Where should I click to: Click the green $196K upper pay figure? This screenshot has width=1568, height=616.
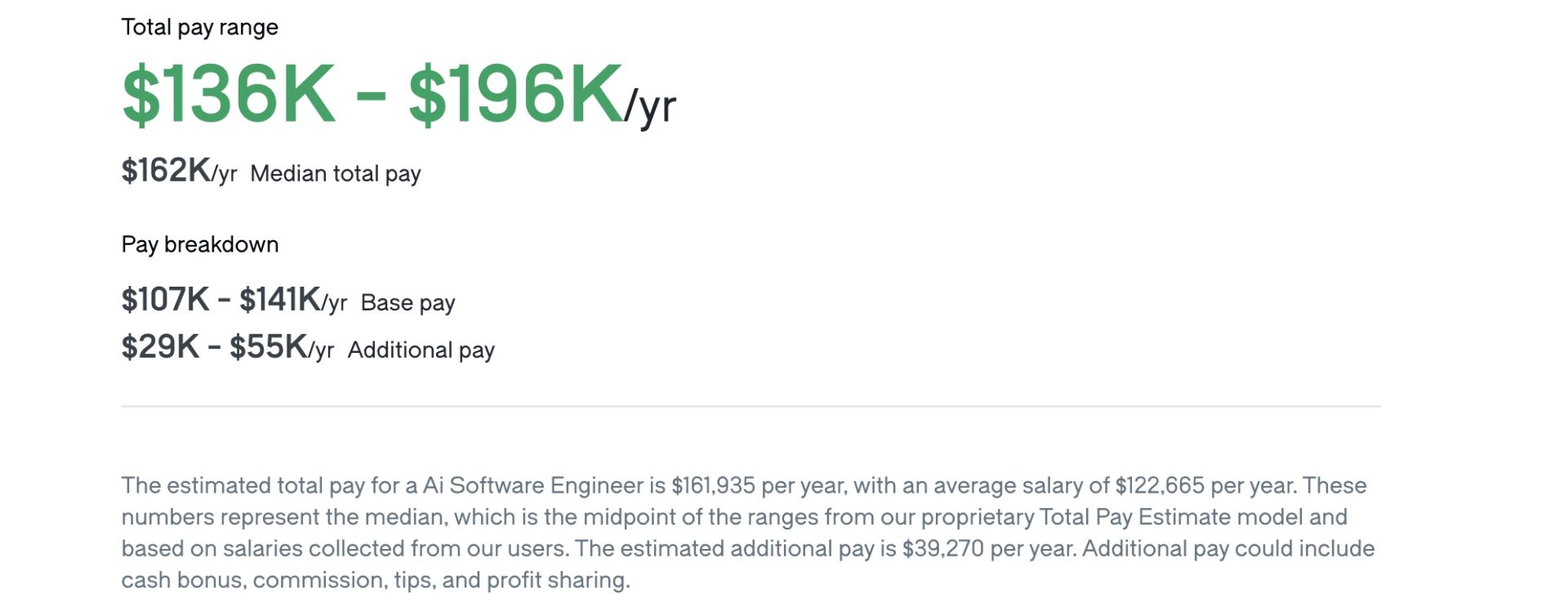point(514,95)
